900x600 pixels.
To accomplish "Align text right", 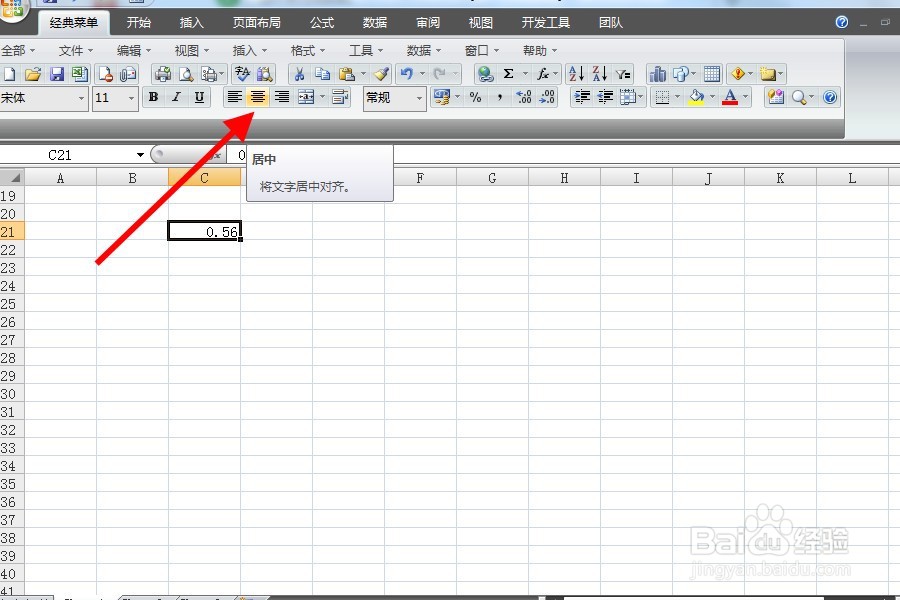I will pyautogui.click(x=281, y=98).
